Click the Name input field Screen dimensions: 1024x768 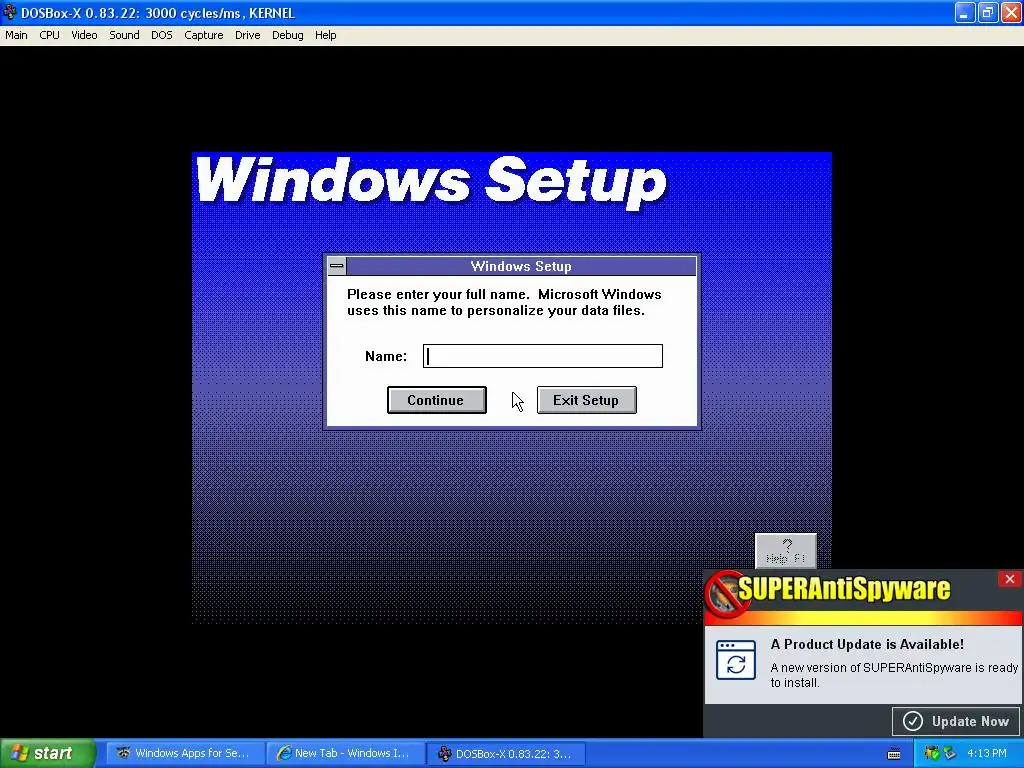tap(543, 356)
